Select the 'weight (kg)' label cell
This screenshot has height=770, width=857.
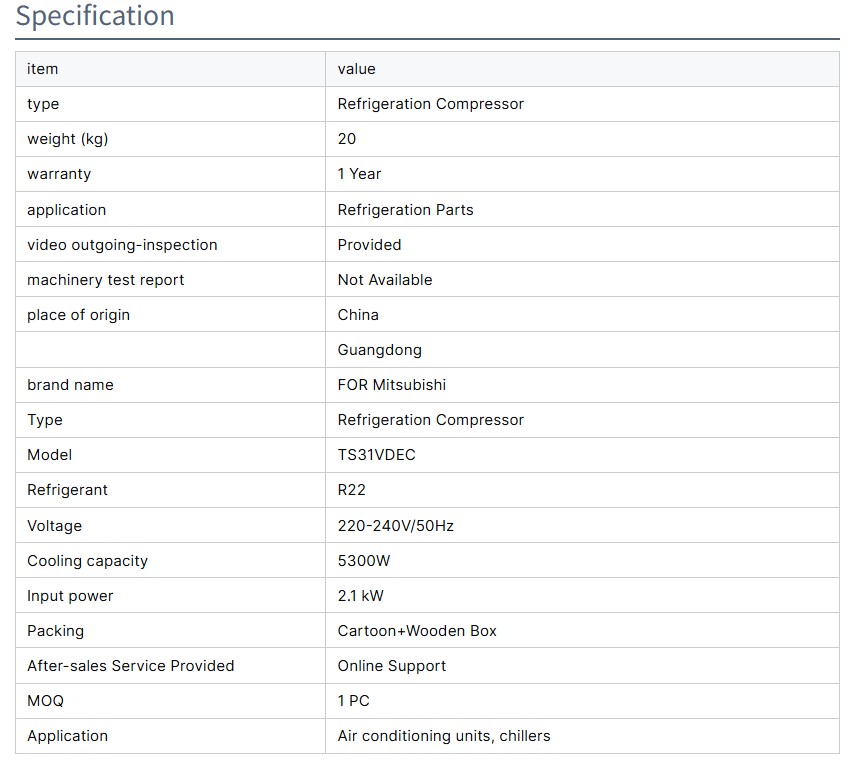[67, 139]
